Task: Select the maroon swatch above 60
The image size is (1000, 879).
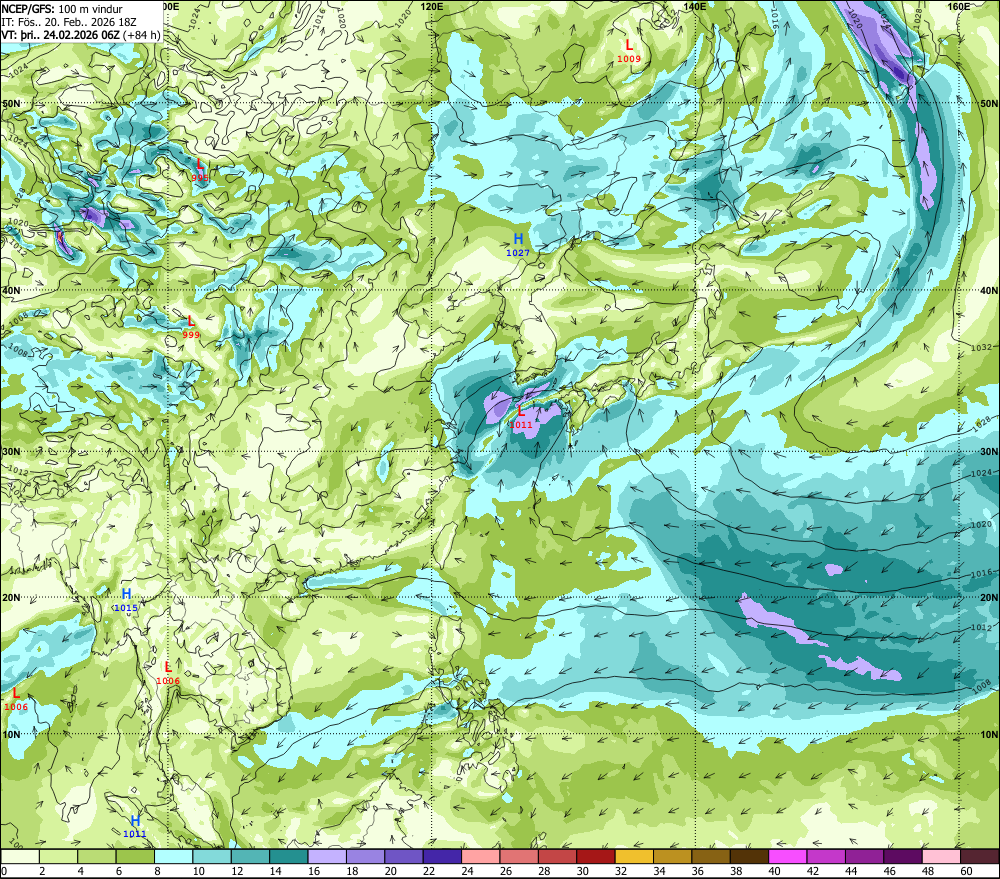Action: pos(980,857)
